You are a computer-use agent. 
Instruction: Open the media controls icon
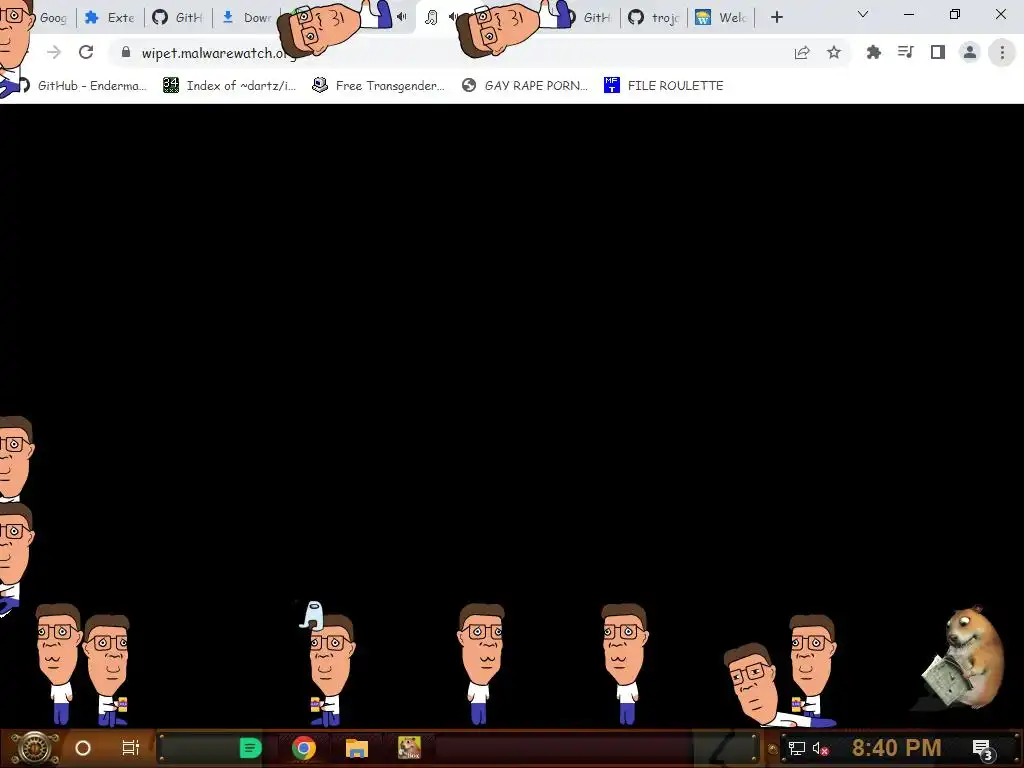pyautogui.click(x=905, y=52)
